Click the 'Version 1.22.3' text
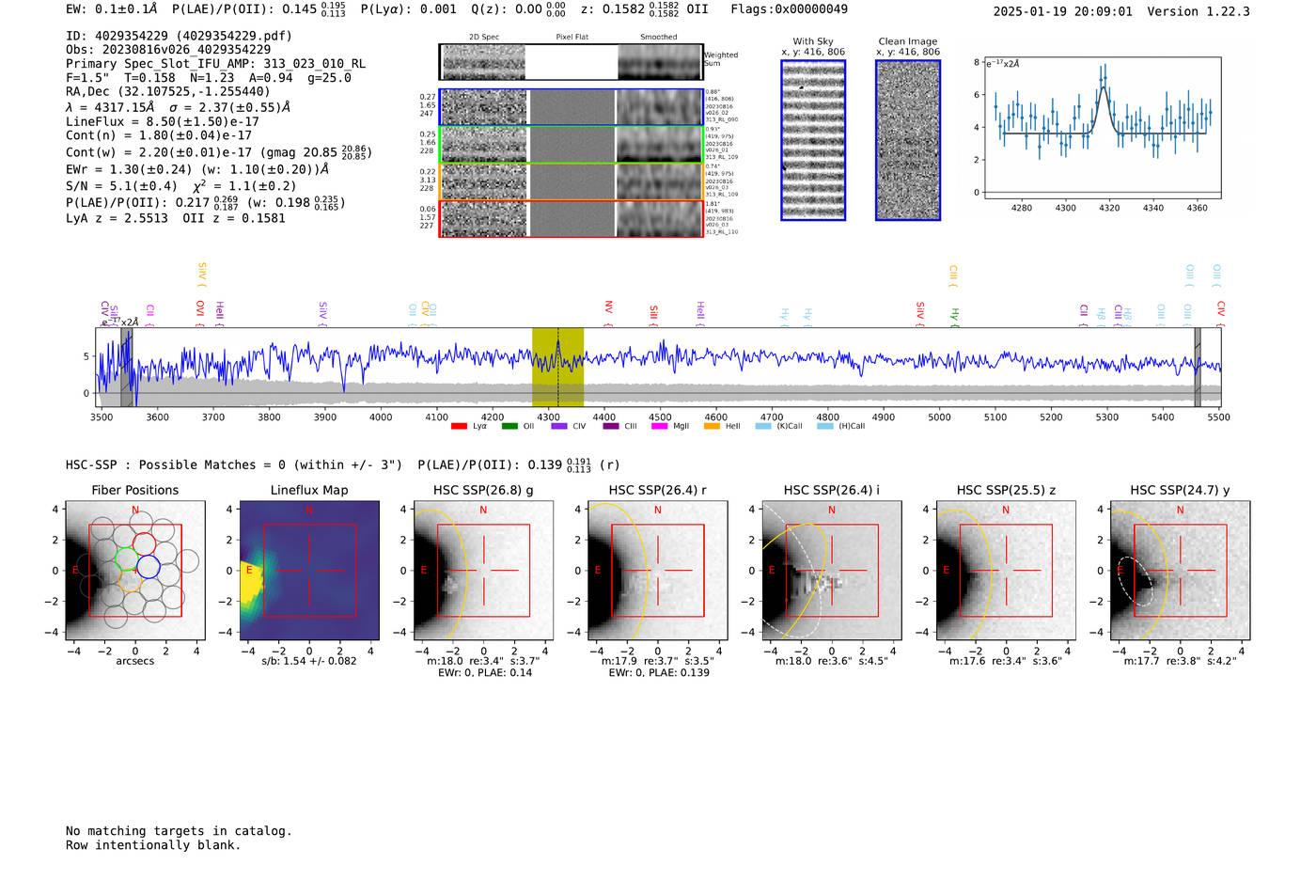The image size is (1316, 896). pyautogui.click(x=1199, y=11)
